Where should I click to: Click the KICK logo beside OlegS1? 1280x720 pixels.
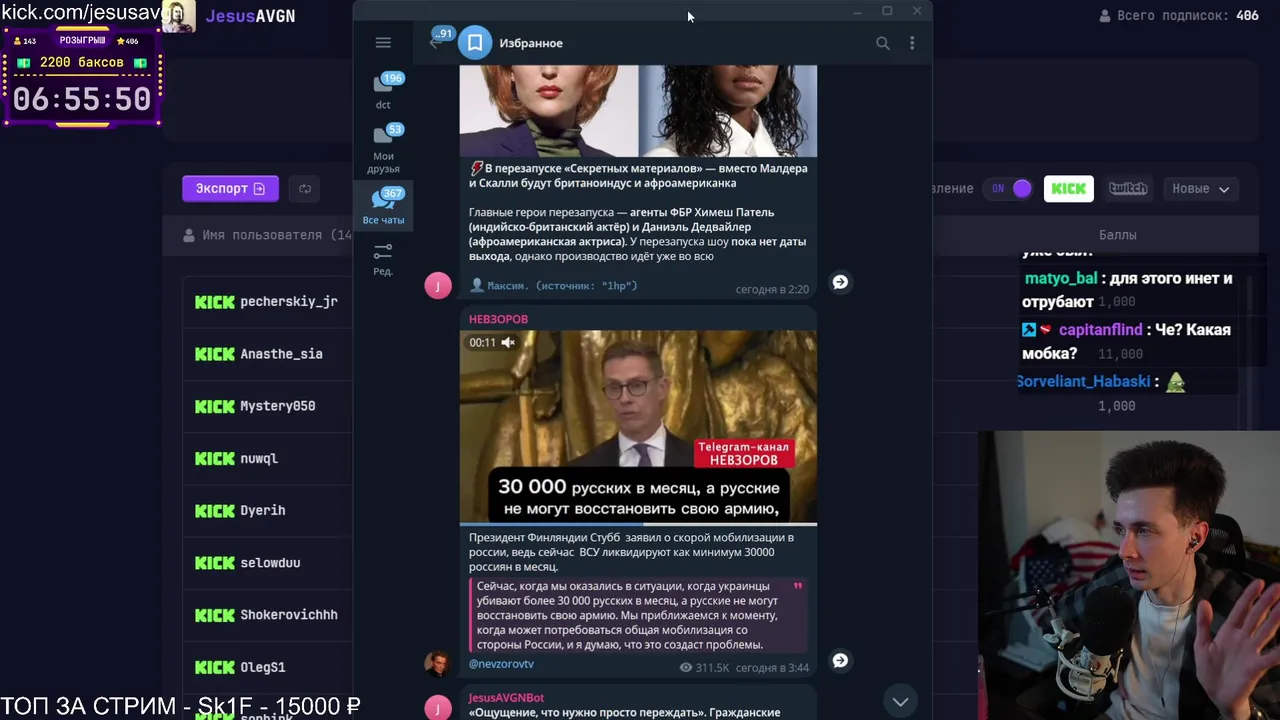[x=214, y=667]
